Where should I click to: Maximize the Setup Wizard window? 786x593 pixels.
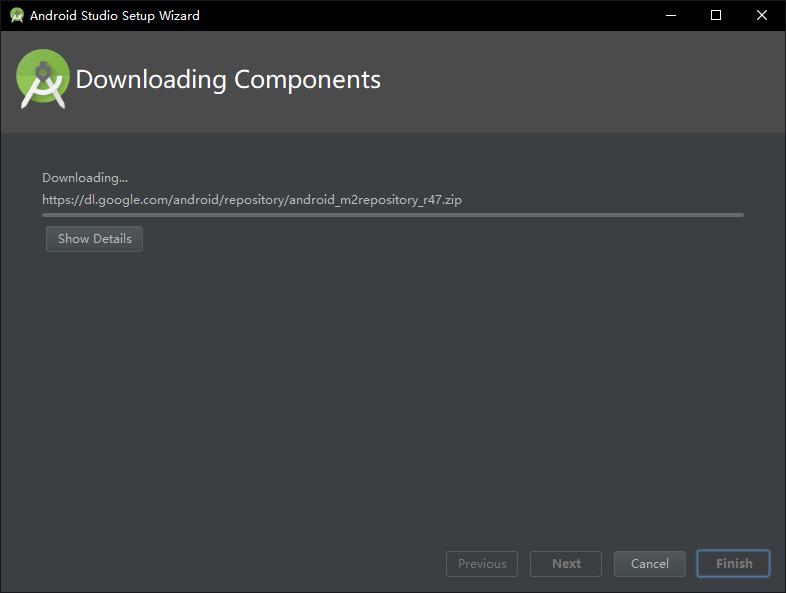(x=716, y=16)
